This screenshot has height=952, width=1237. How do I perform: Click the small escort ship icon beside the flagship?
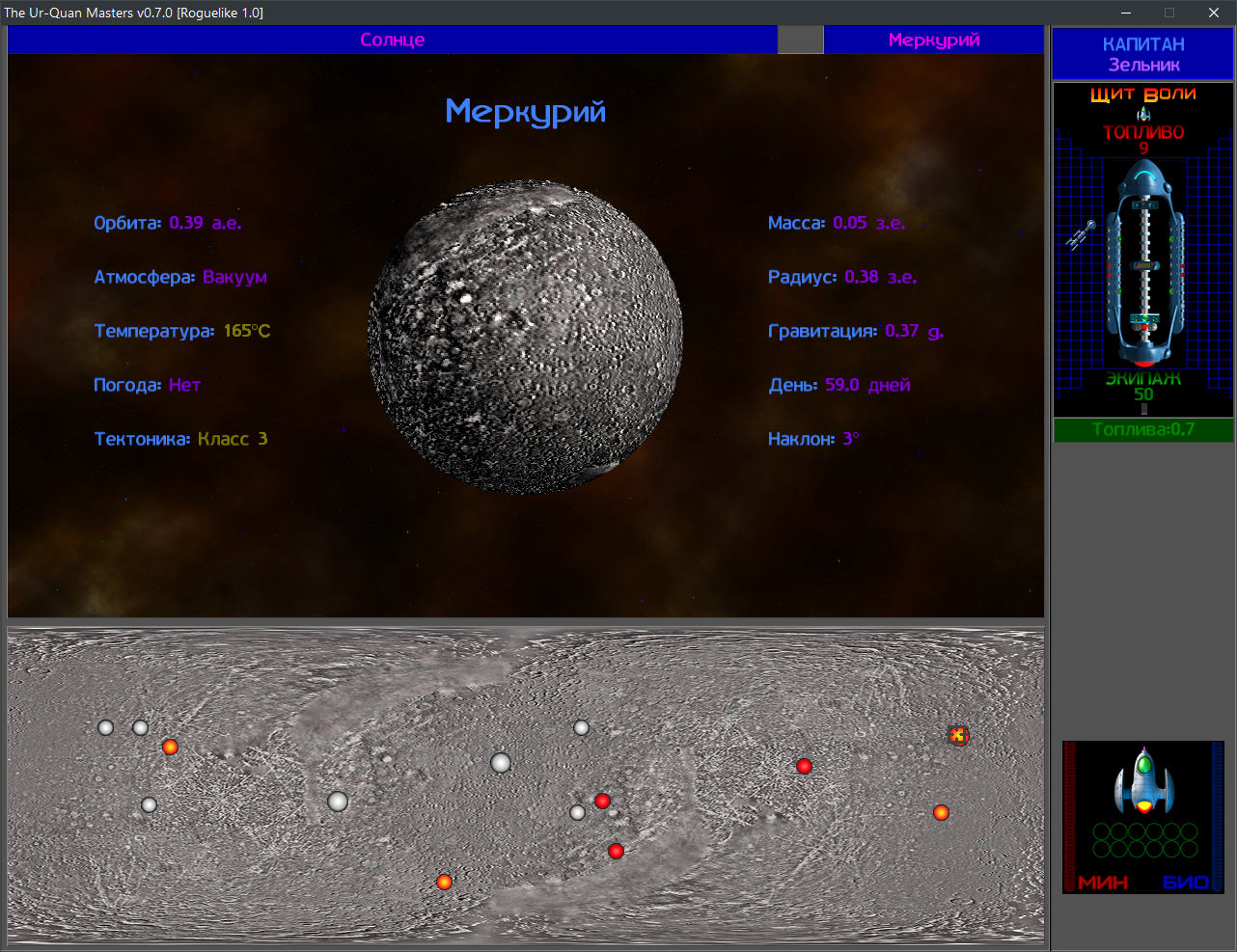1081,234
